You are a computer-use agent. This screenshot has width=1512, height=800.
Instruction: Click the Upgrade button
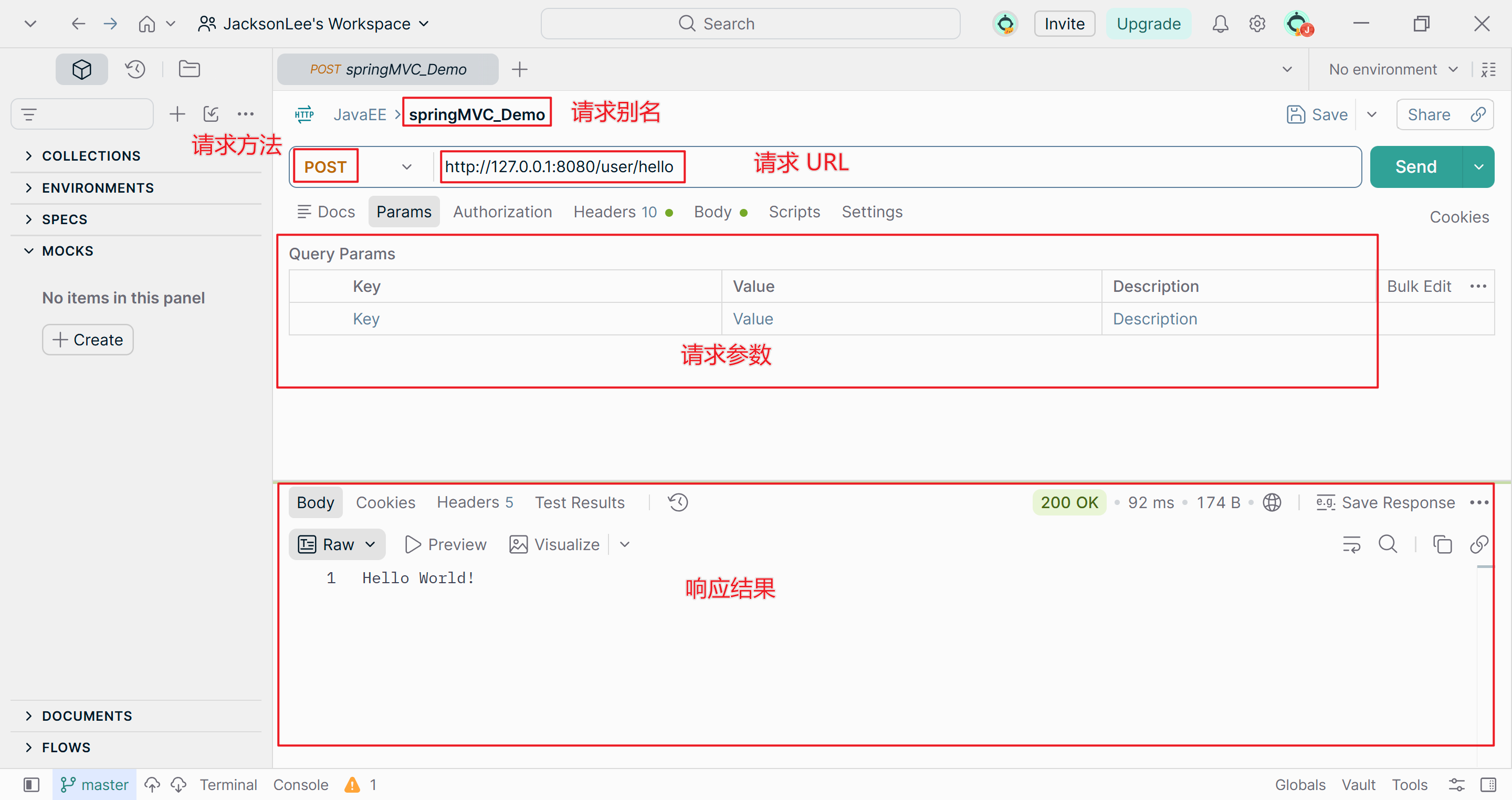[x=1148, y=24]
